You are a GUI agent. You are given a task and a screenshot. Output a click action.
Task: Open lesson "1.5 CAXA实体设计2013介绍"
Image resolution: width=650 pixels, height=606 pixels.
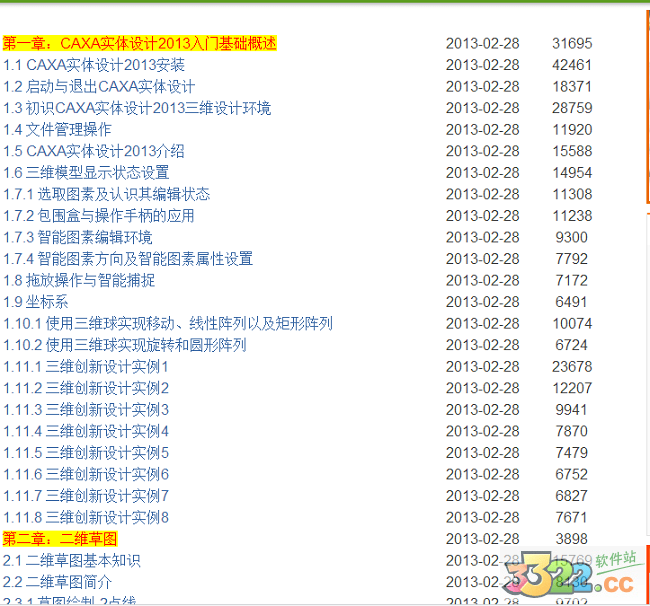click(x=94, y=151)
